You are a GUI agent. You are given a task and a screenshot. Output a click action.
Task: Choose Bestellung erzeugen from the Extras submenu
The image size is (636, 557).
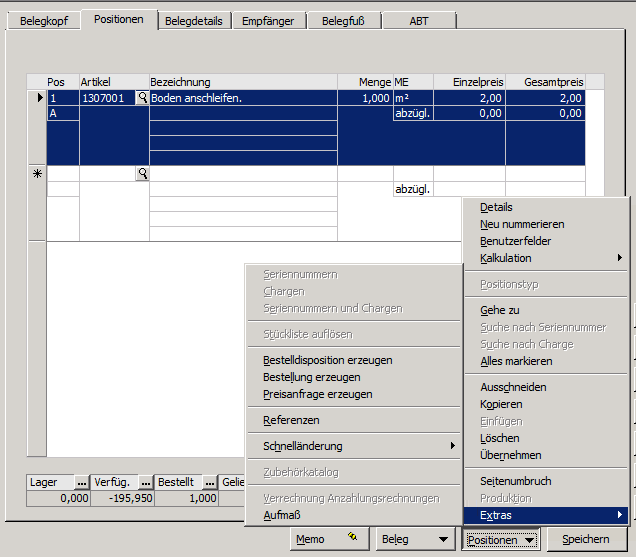pos(311,377)
